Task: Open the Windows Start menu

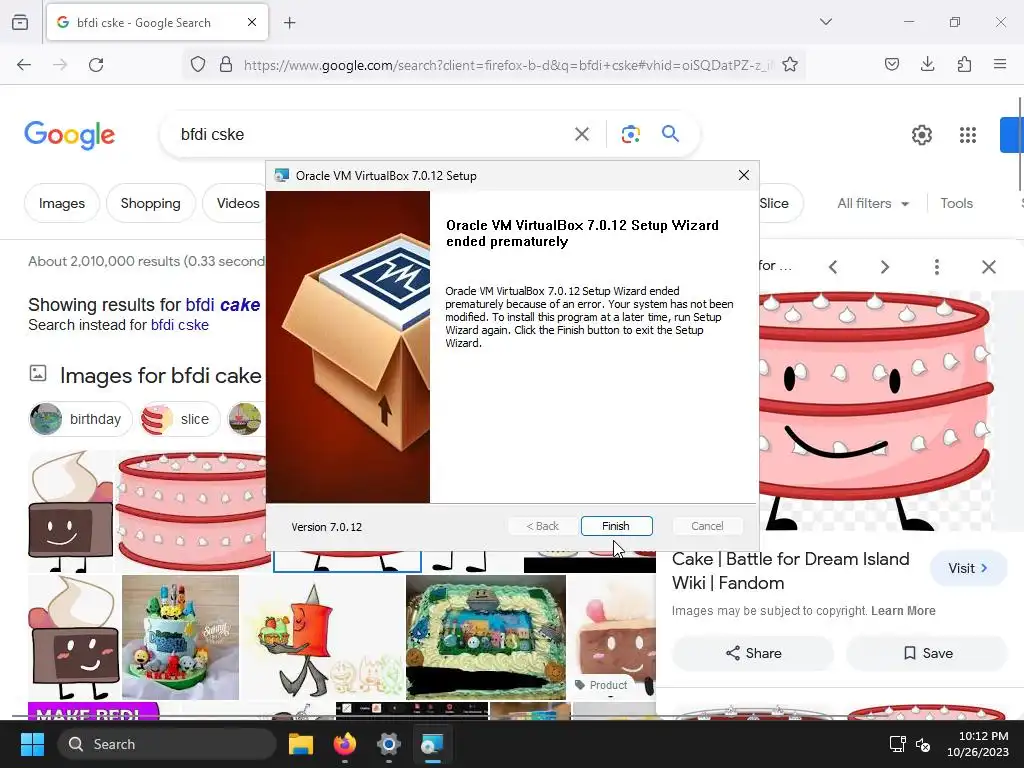Action: tap(32, 744)
